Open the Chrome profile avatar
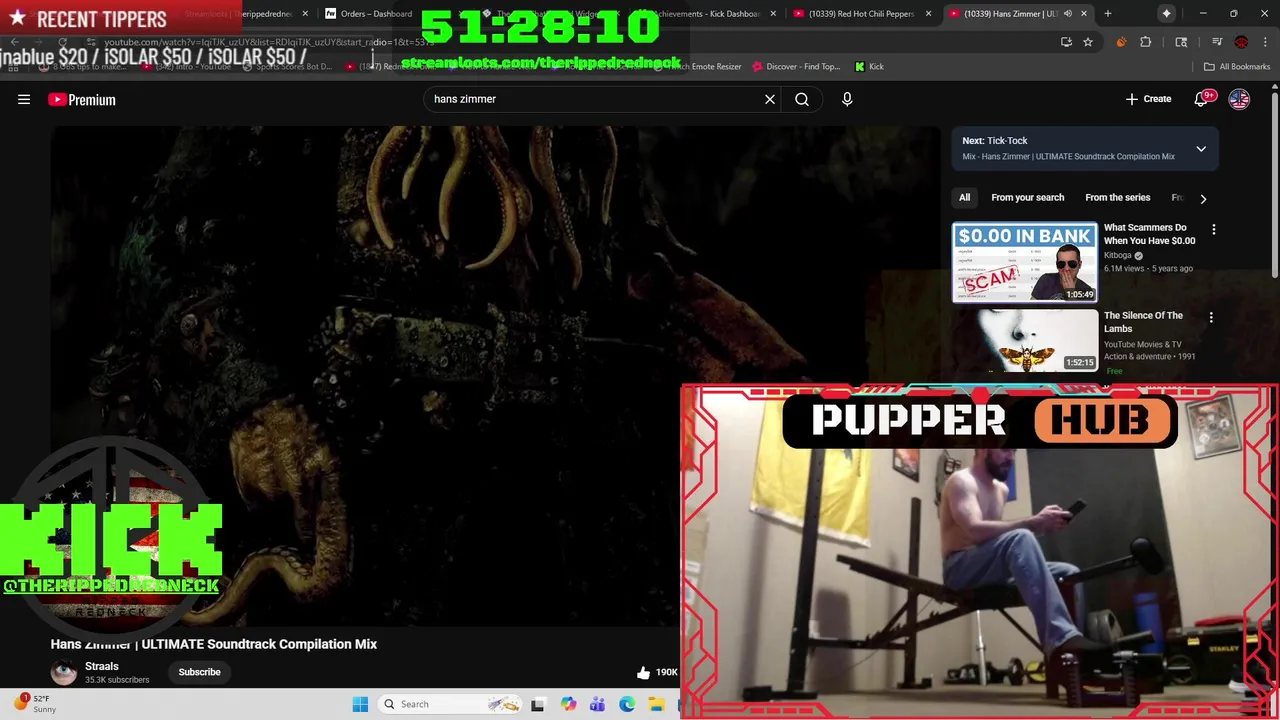The image size is (1280, 720). 1241,42
